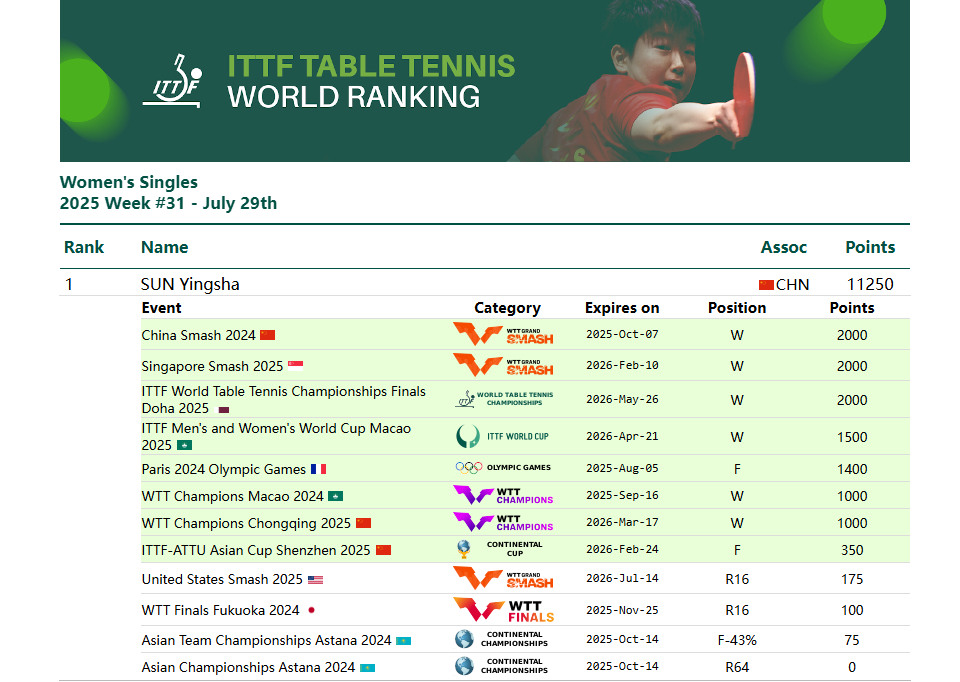Click the Kazakhstan flag after Asian Team Championships Astana
This screenshot has height=682, width=960.
(403, 641)
